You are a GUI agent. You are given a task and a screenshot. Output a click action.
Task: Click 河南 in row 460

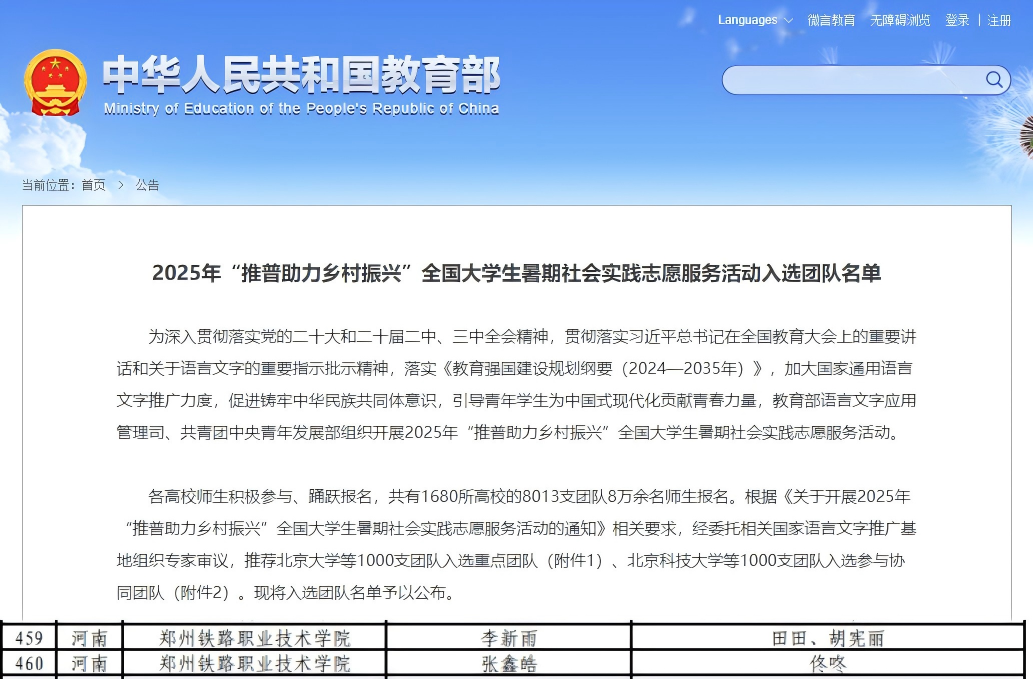90,663
